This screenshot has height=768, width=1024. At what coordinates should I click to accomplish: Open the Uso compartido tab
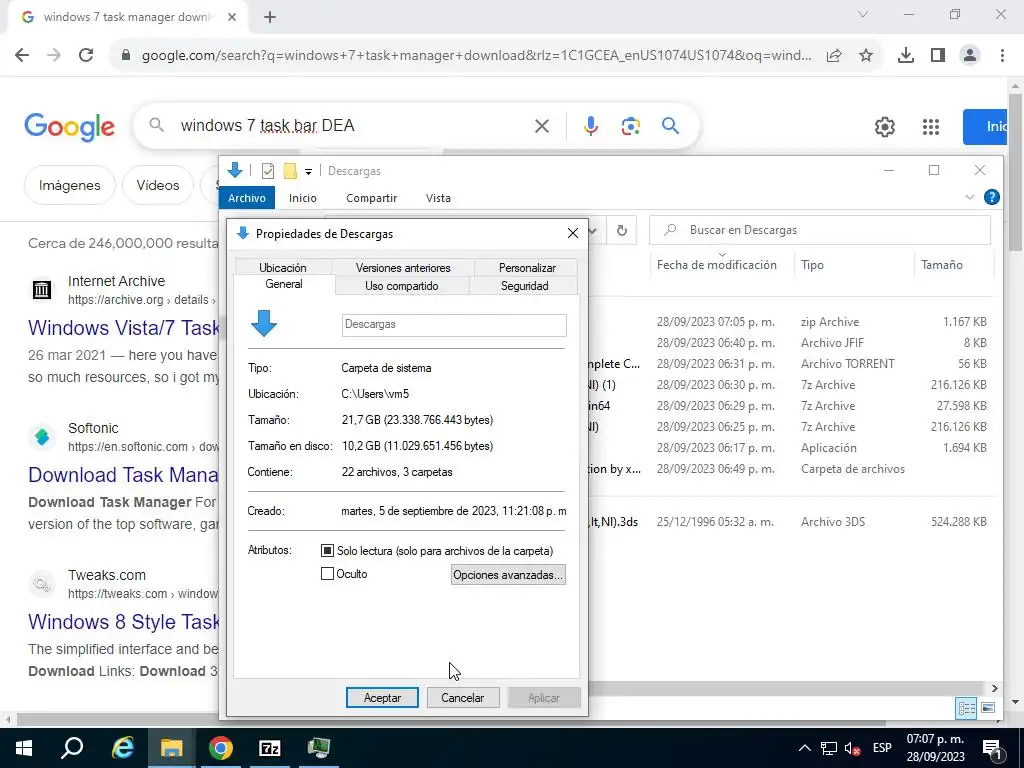(402, 285)
